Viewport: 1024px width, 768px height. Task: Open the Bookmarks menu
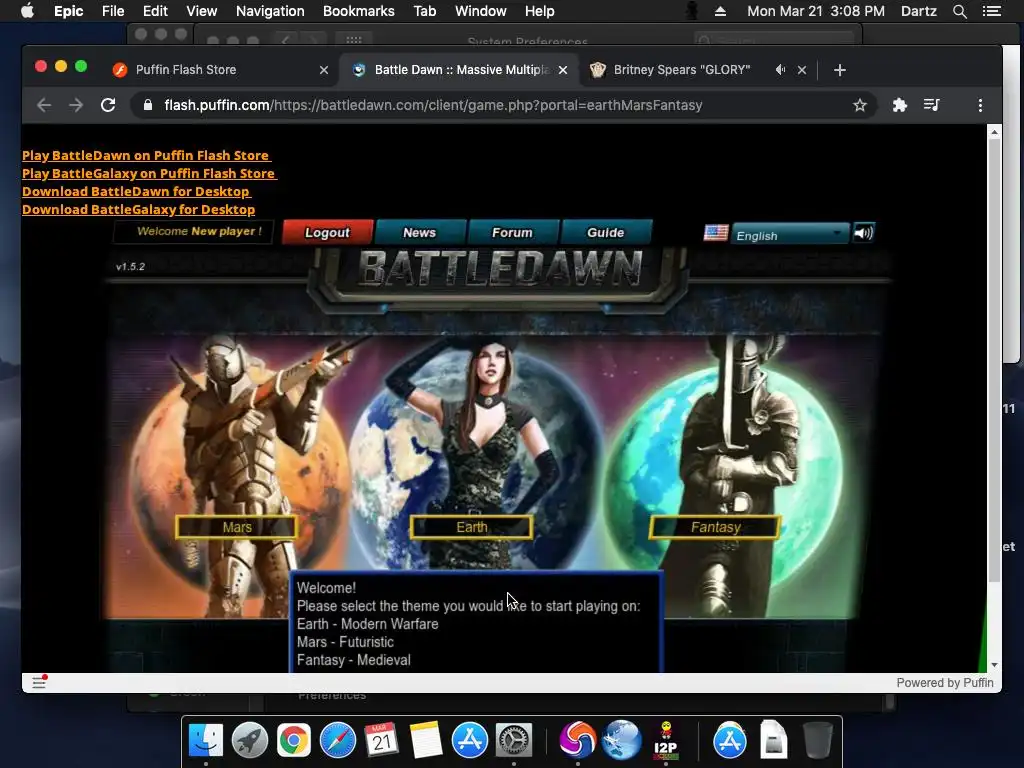pos(359,11)
